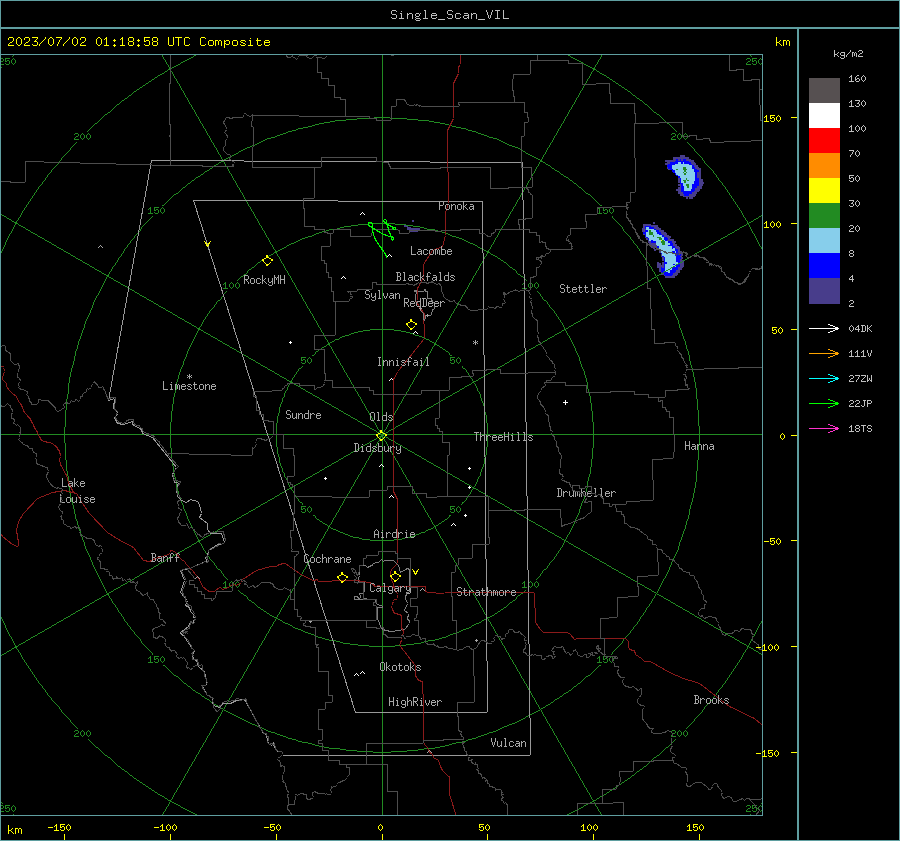Click the northern VIL storm cell near 200 km ring
The height and width of the screenshot is (841, 900).
click(684, 177)
